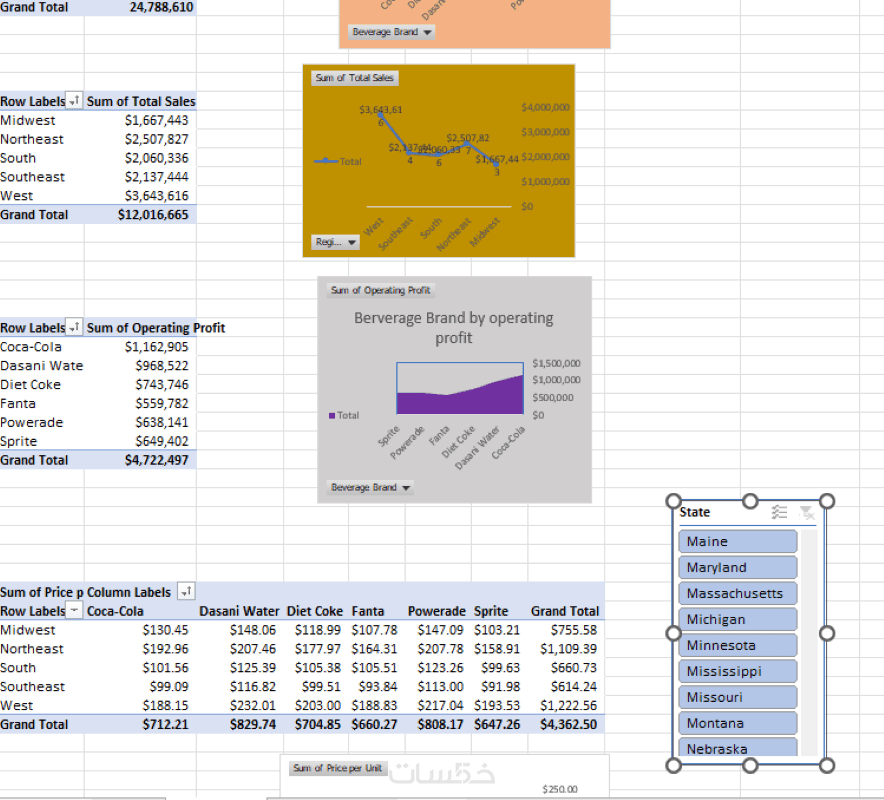
Task: Select Maine in the State slicer
Action: click(x=737, y=541)
